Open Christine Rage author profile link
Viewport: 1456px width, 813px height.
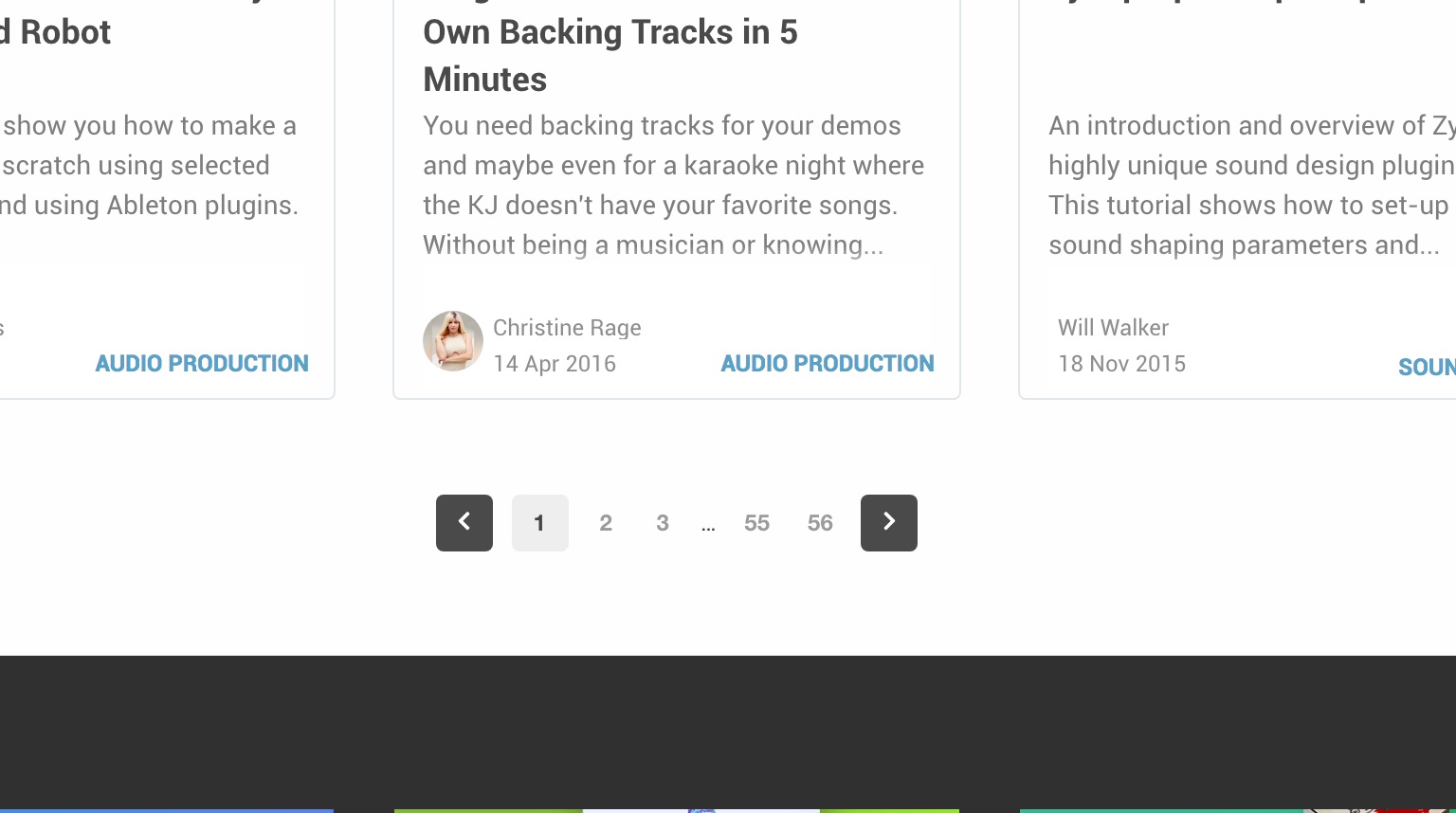click(x=567, y=327)
